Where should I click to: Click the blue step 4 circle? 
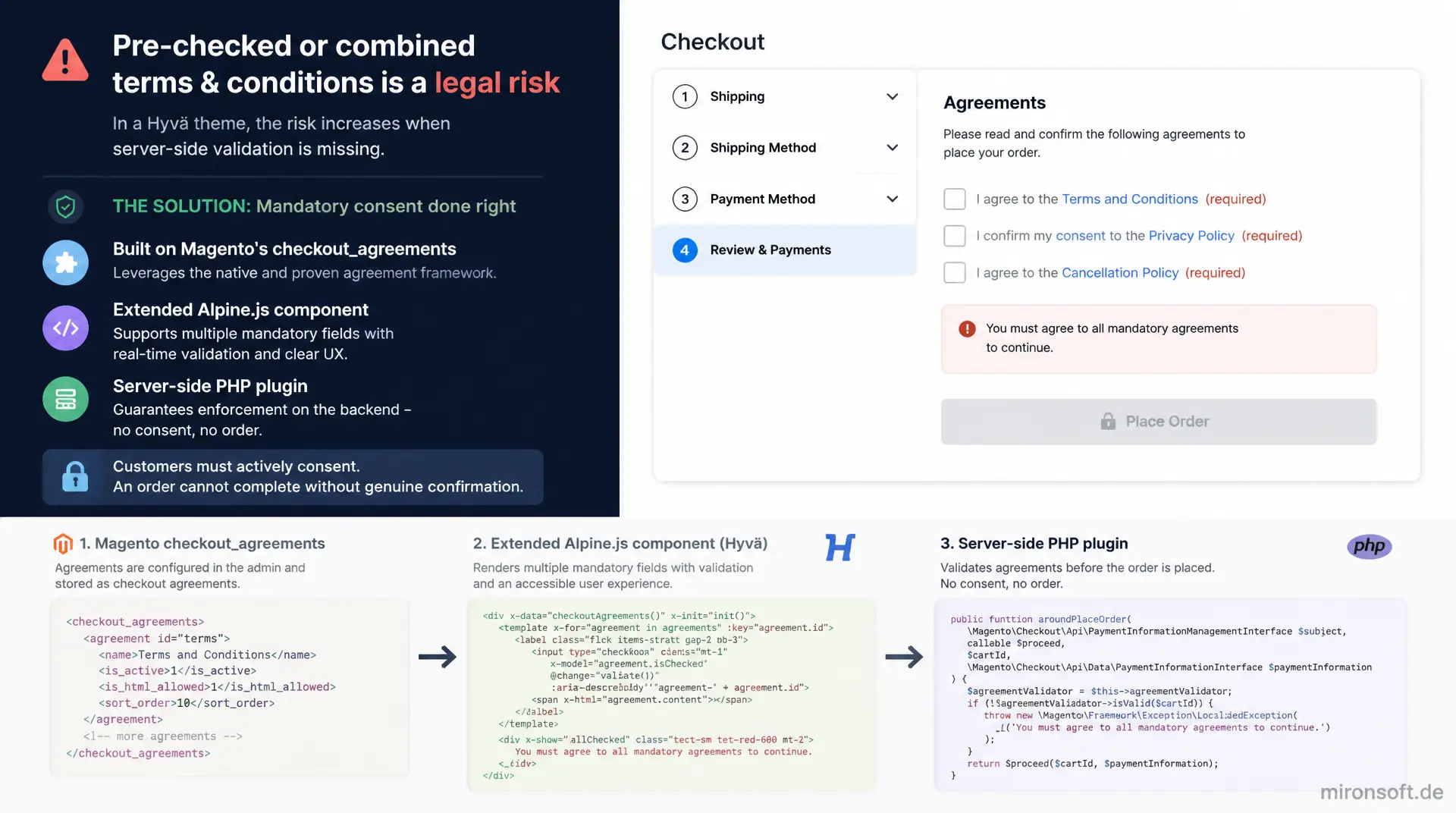685,250
